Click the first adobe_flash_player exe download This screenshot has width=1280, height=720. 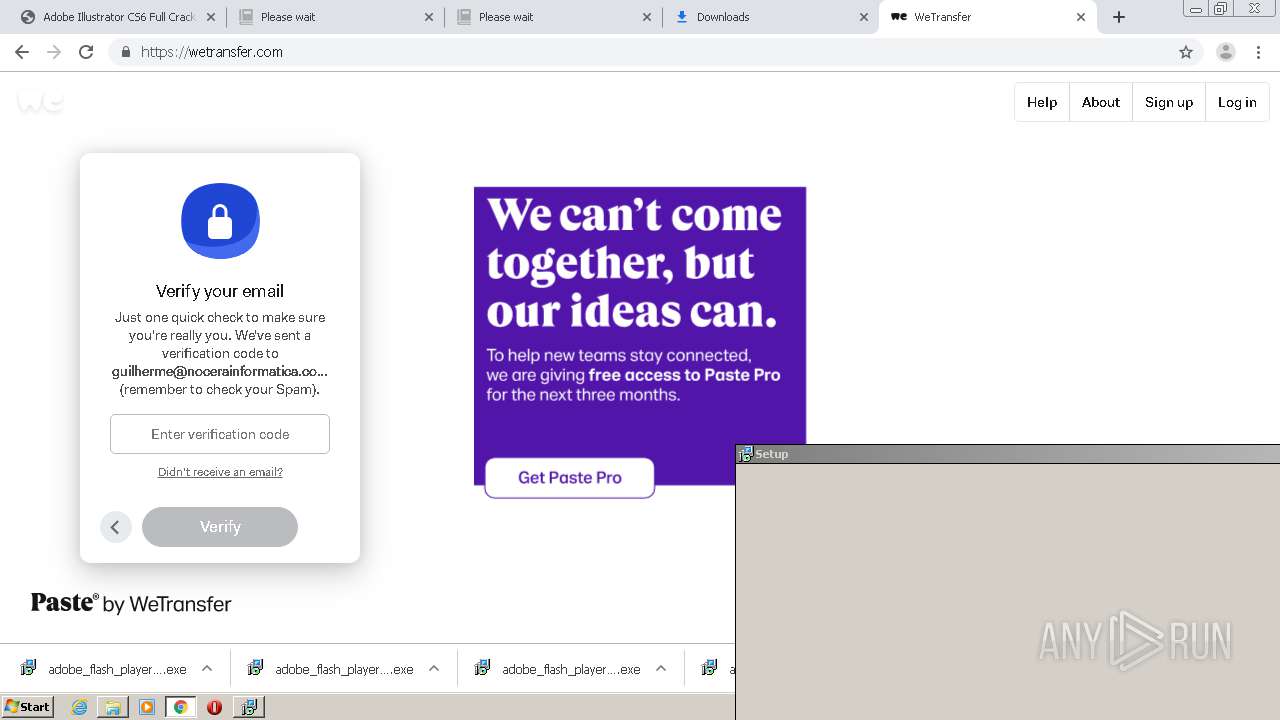click(x=103, y=669)
